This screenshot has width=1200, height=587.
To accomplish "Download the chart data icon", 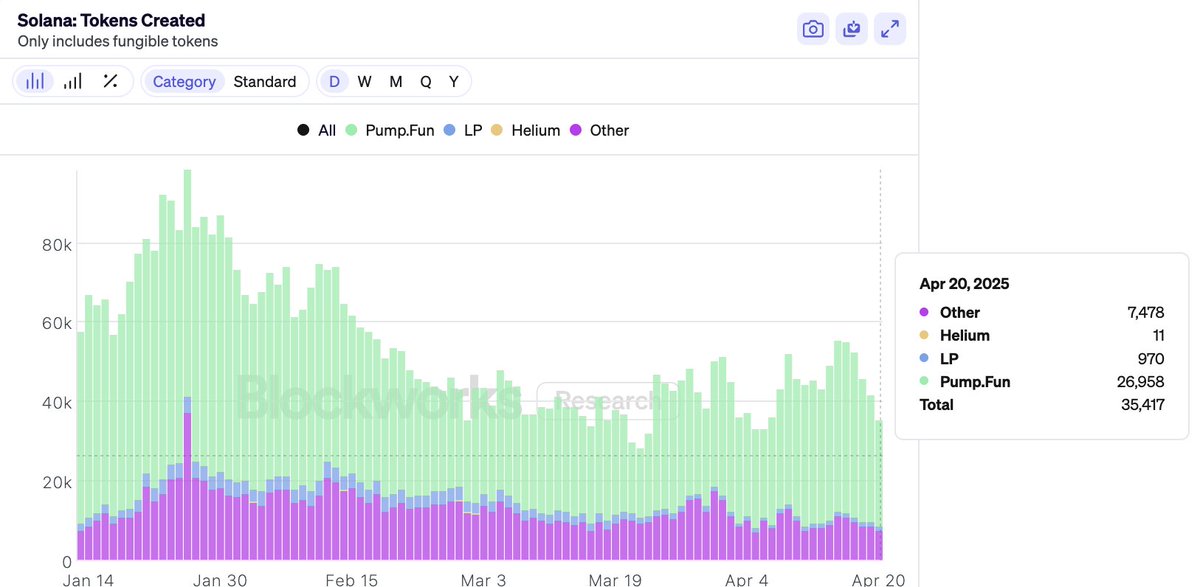I will pos(852,29).
